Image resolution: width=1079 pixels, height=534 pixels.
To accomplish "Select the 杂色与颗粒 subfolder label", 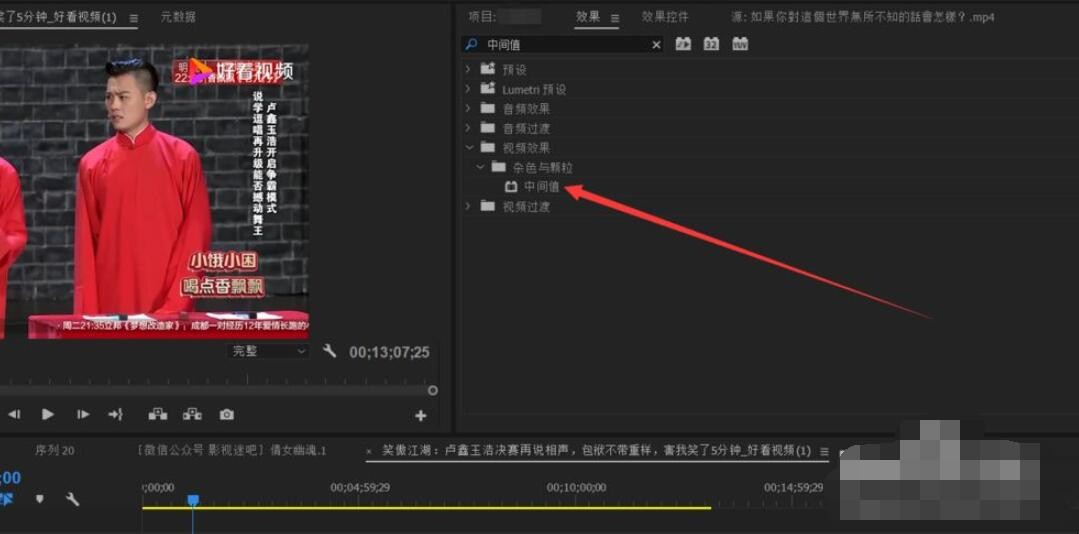I will point(542,167).
